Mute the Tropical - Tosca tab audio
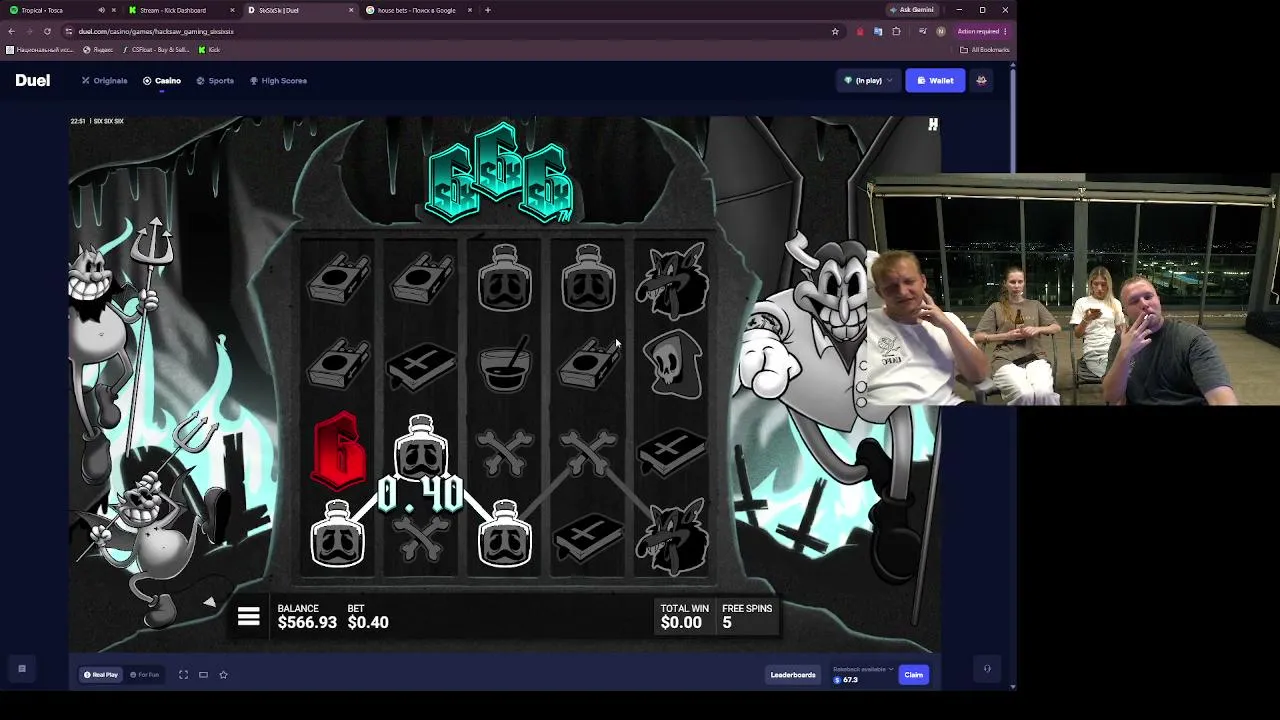The width and height of the screenshot is (1280, 720). (101, 10)
